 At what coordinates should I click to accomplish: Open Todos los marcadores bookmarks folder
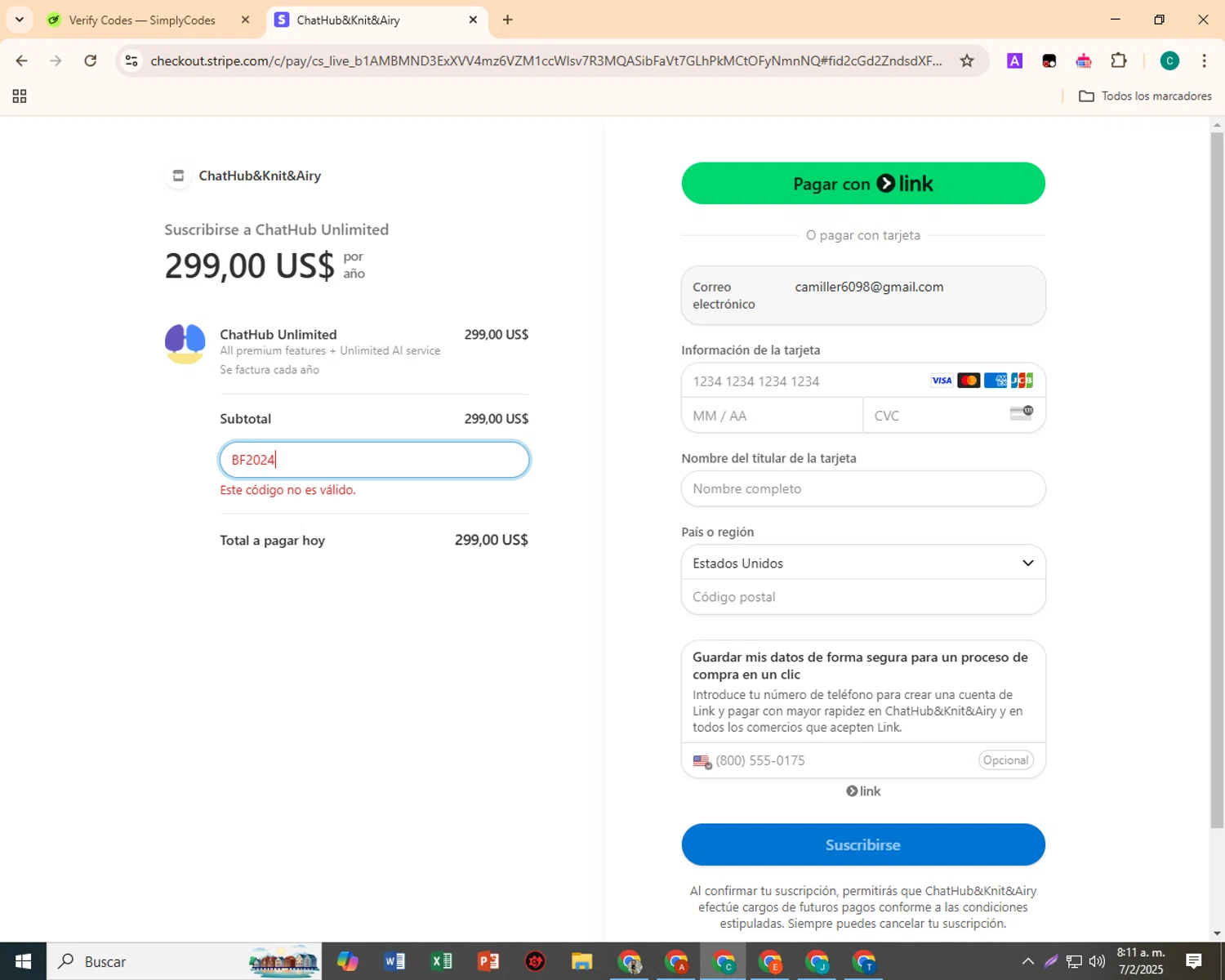point(1145,96)
